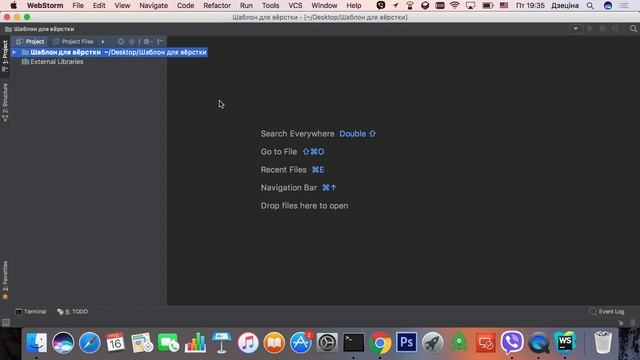The image size is (640, 360).
Task: Open Spotlight search in menu bar
Action: [590, 6]
